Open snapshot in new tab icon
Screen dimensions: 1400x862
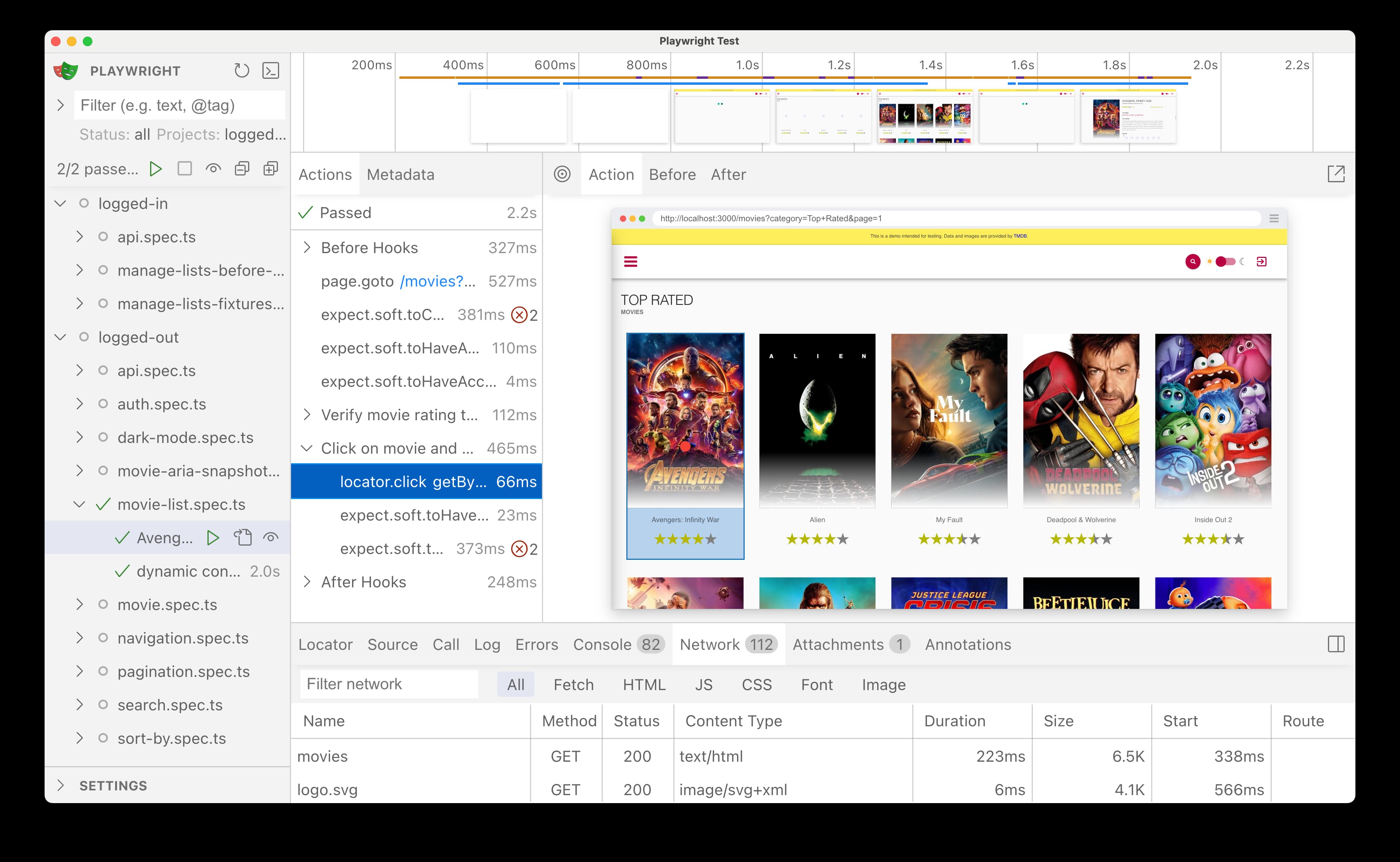(x=1336, y=174)
